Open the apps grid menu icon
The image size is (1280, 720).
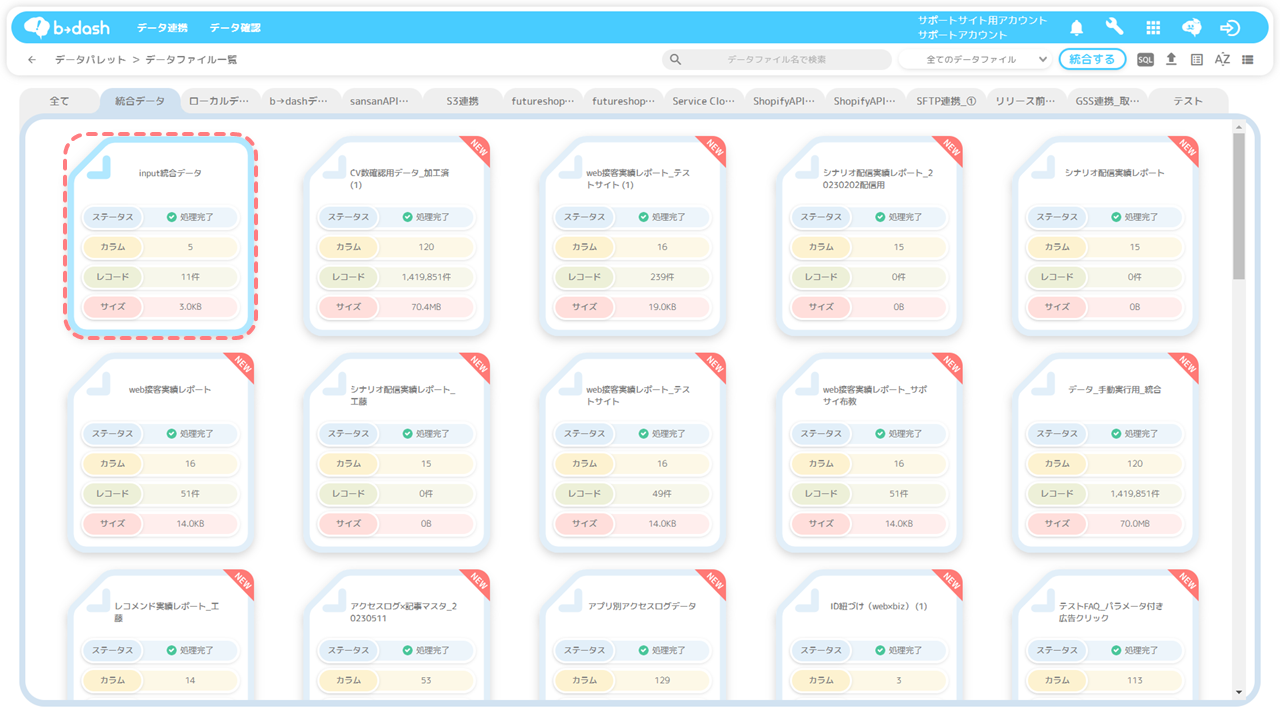[1153, 28]
